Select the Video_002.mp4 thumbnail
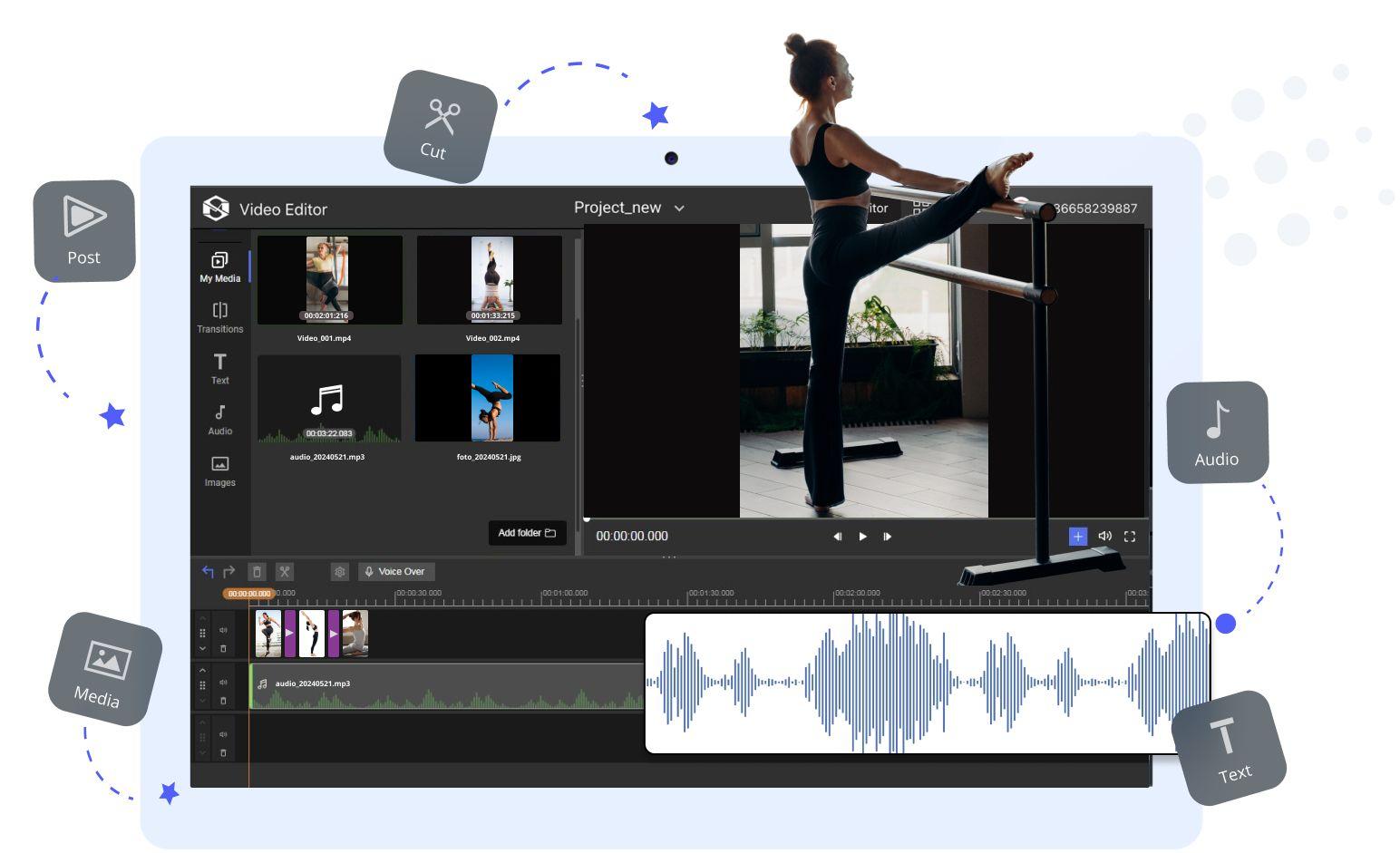The width and height of the screenshot is (1400, 853). pyautogui.click(x=490, y=280)
